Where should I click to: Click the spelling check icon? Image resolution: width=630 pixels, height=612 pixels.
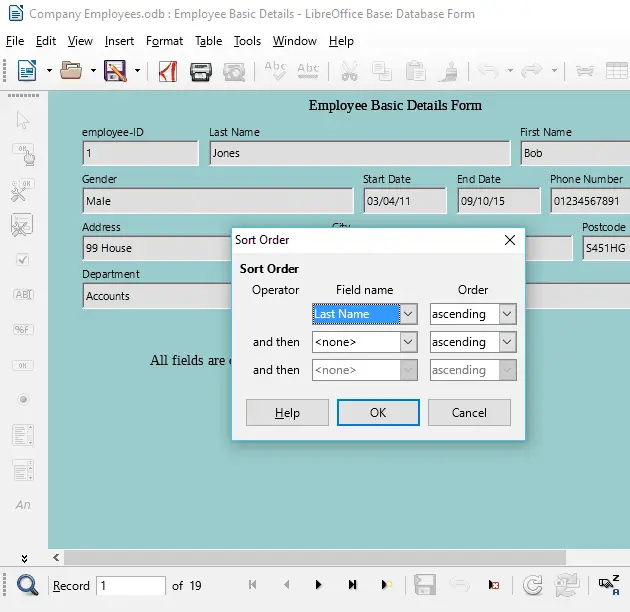pos(275,71)
